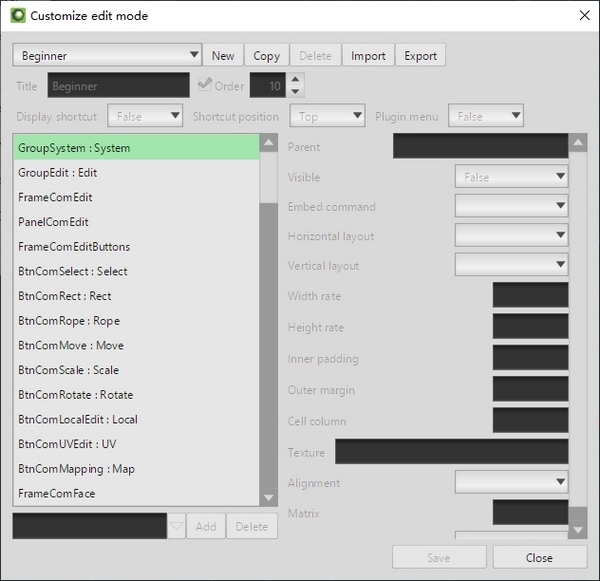Select BtnComRect : Rect in the list
Image resolution: width=600 pixels, height=581 pixels.
click(x=137, y=296)
